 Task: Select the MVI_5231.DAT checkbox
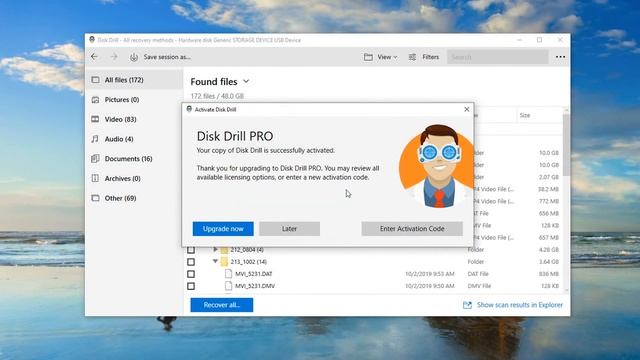191,274
